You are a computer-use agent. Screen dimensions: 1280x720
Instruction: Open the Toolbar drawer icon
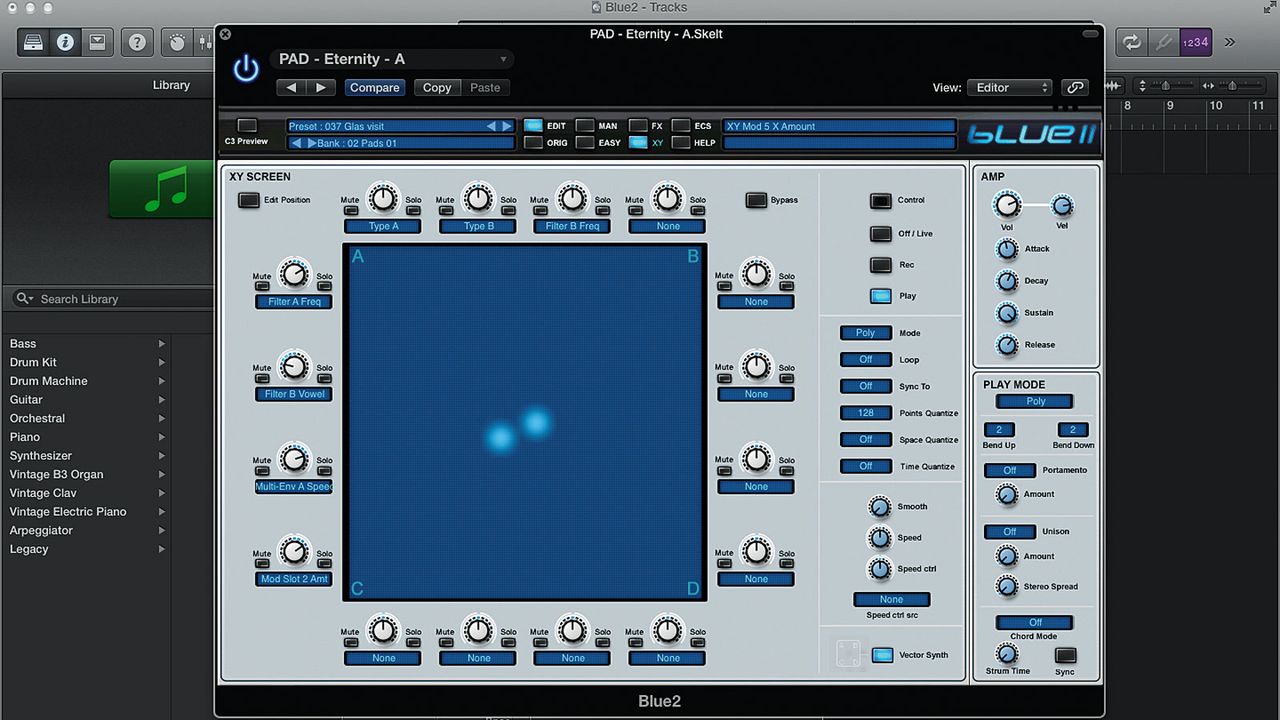pyautogui.click(x=97, y=42)
